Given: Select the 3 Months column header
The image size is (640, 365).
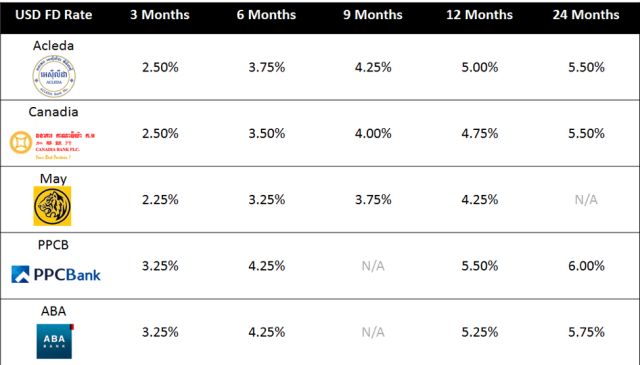Looking at the screenshot, I should point(160,15).
